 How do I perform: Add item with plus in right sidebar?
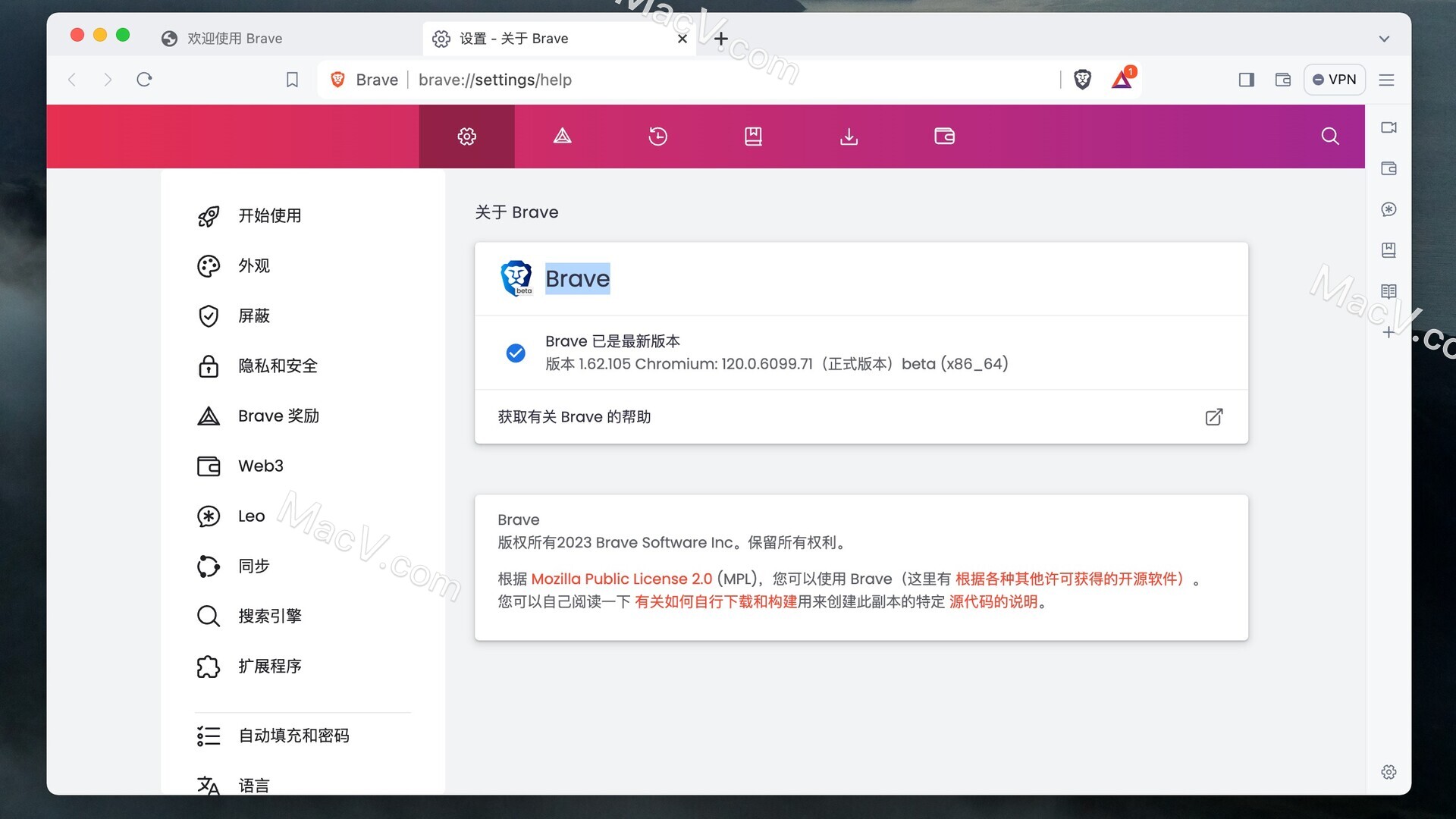[1389, 332]
